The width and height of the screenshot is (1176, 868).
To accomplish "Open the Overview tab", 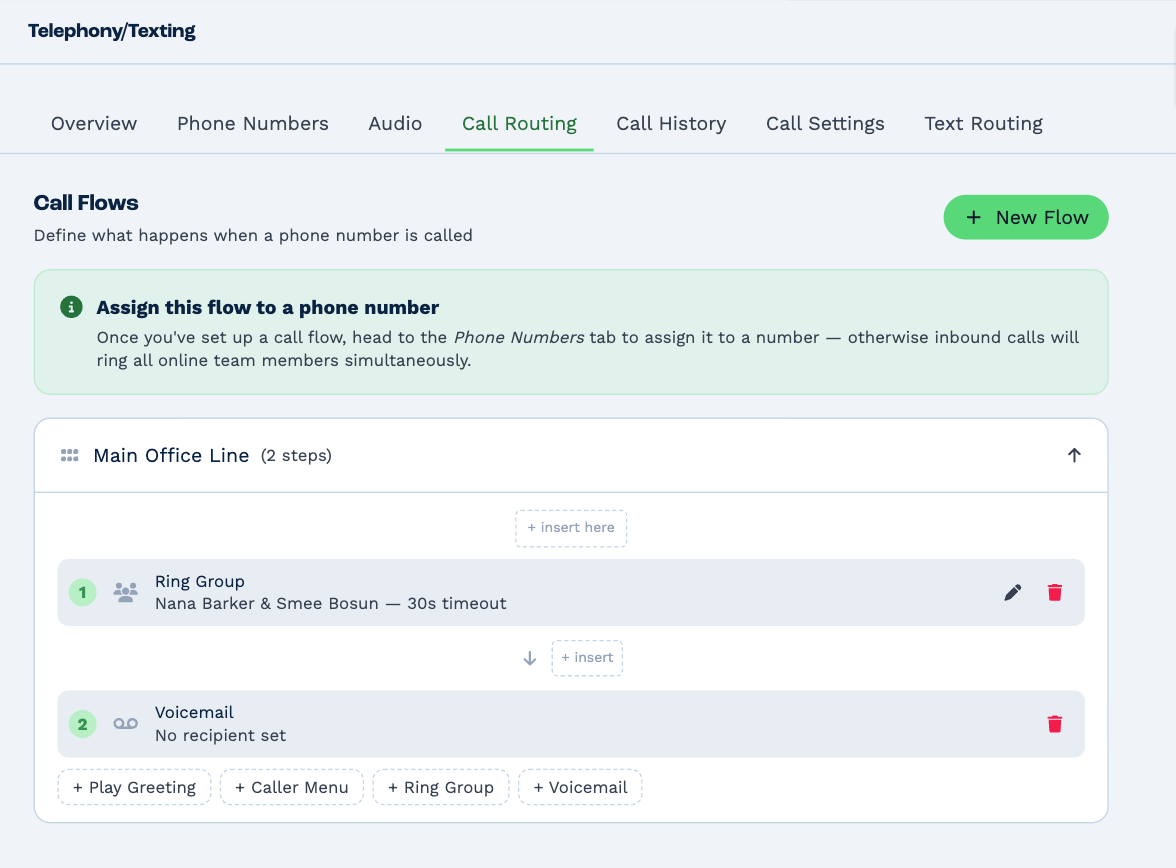I will coord(94,124).
